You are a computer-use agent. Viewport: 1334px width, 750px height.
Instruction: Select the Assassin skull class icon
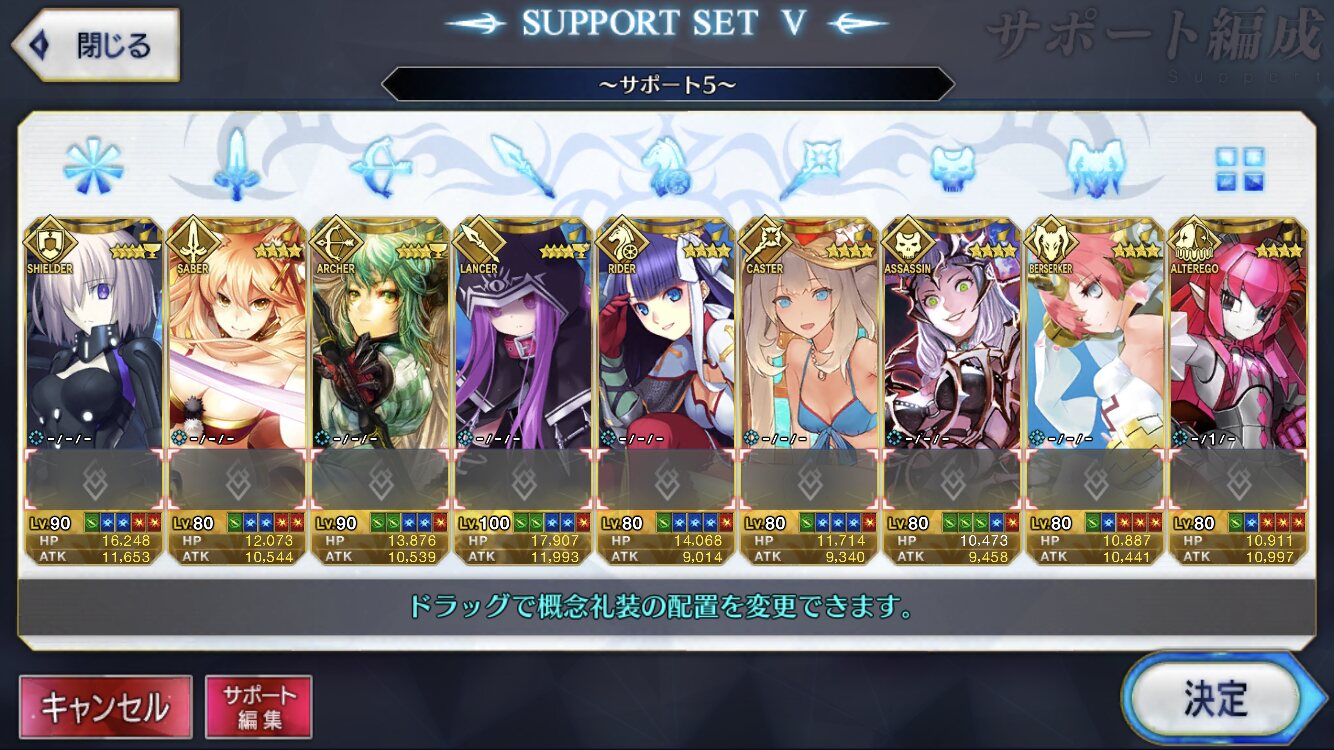pyautogui.click(x=953, y=167)
